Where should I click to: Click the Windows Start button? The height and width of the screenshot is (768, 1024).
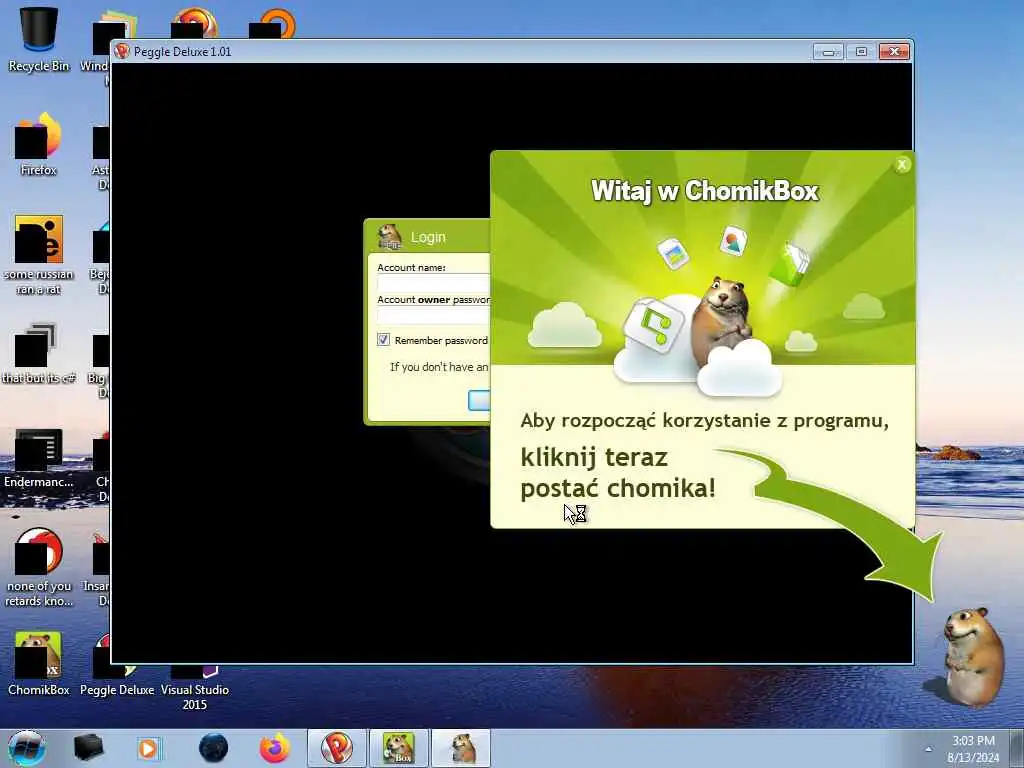27,748
